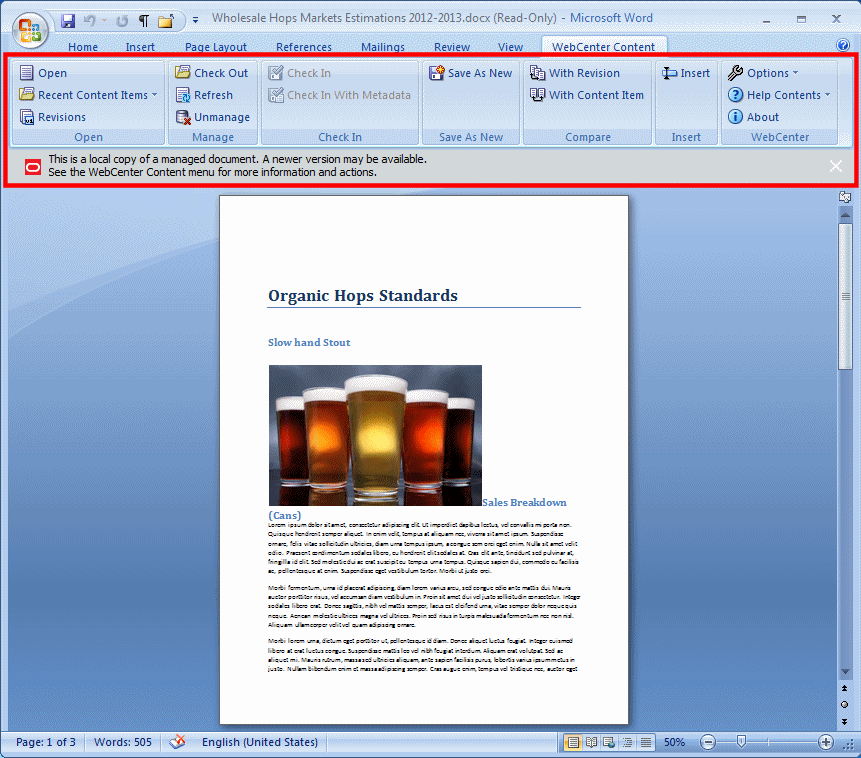The width and height of the screenshot is (861, 758).
Task: Click the red Oracle icon in the notification bar
Action: [x=33, y=166]
